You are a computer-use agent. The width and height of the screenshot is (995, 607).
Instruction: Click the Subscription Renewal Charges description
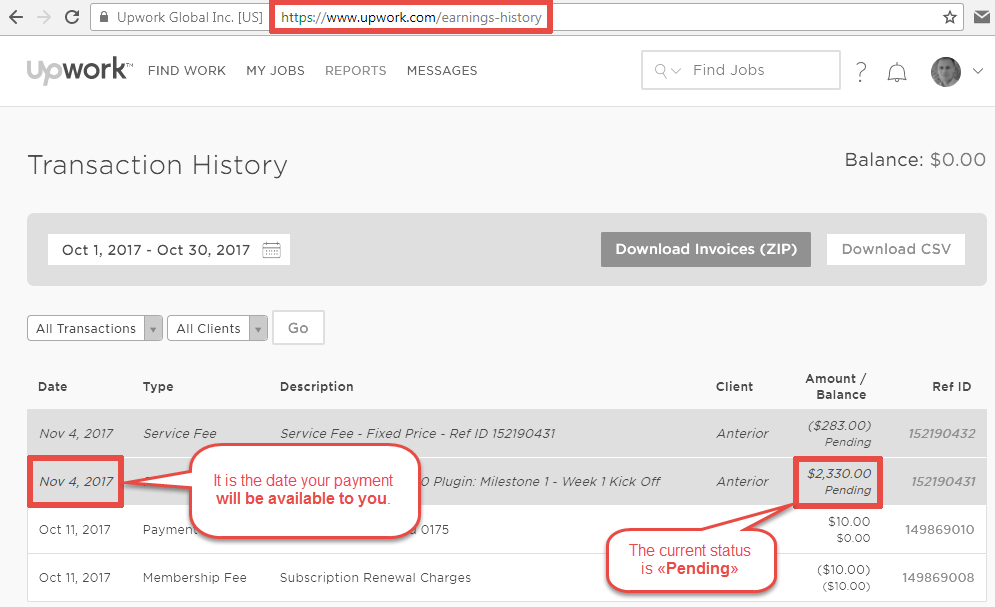[x=376, y=578]
